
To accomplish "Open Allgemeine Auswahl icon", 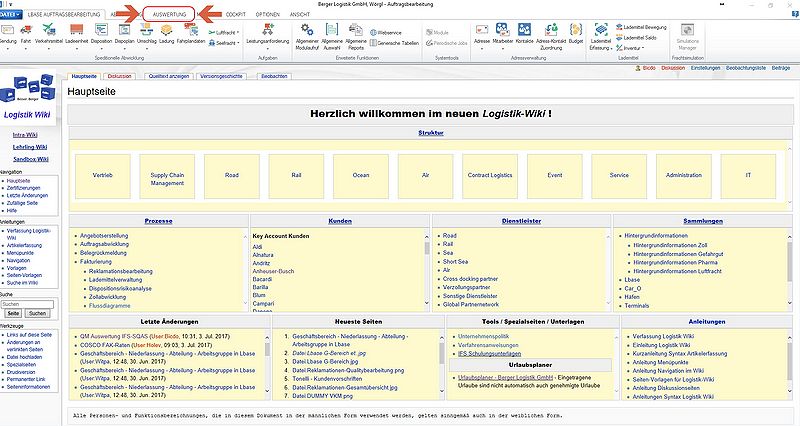I will coord(332,30).
